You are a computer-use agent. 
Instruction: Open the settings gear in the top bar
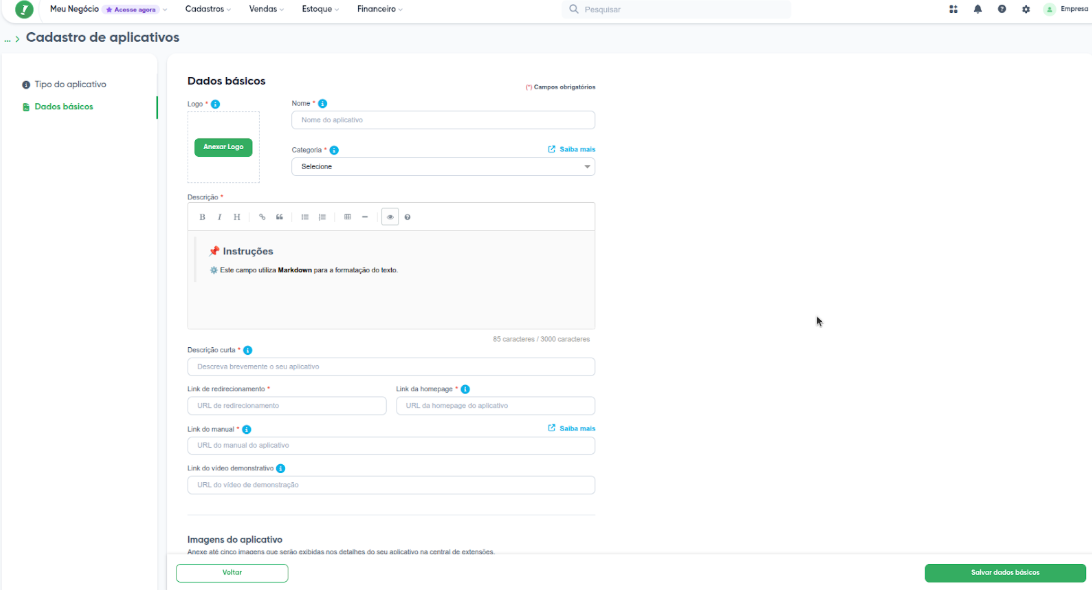(x=1026, y=10)
